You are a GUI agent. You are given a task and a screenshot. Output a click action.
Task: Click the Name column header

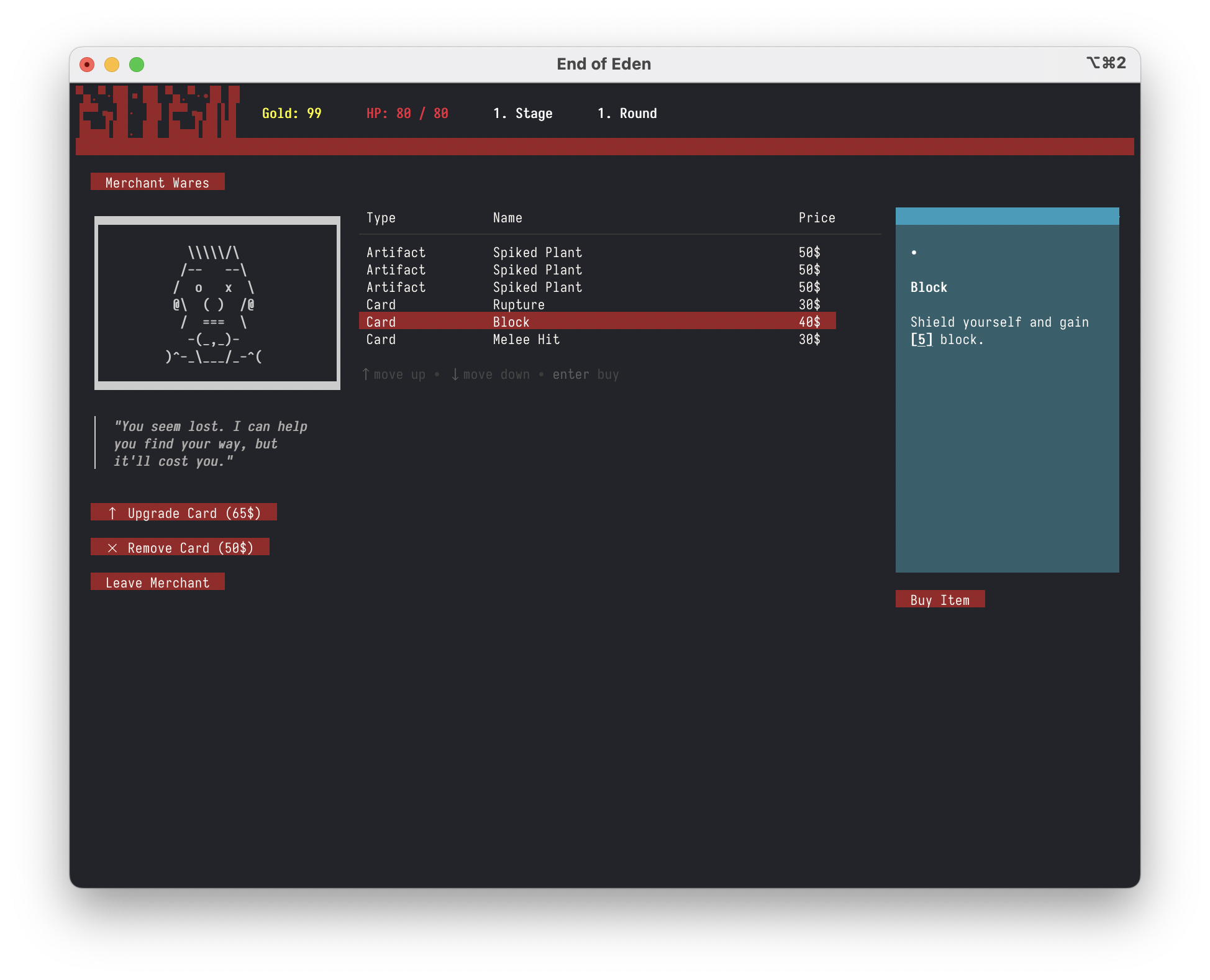click(507, 218)
